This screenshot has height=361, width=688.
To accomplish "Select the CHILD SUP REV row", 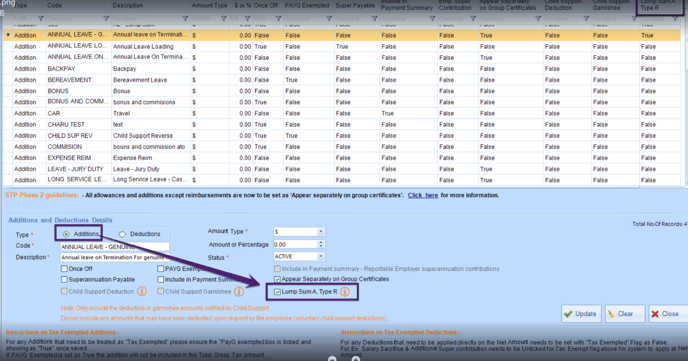I will pyautogui.click(x=342, y=136).
